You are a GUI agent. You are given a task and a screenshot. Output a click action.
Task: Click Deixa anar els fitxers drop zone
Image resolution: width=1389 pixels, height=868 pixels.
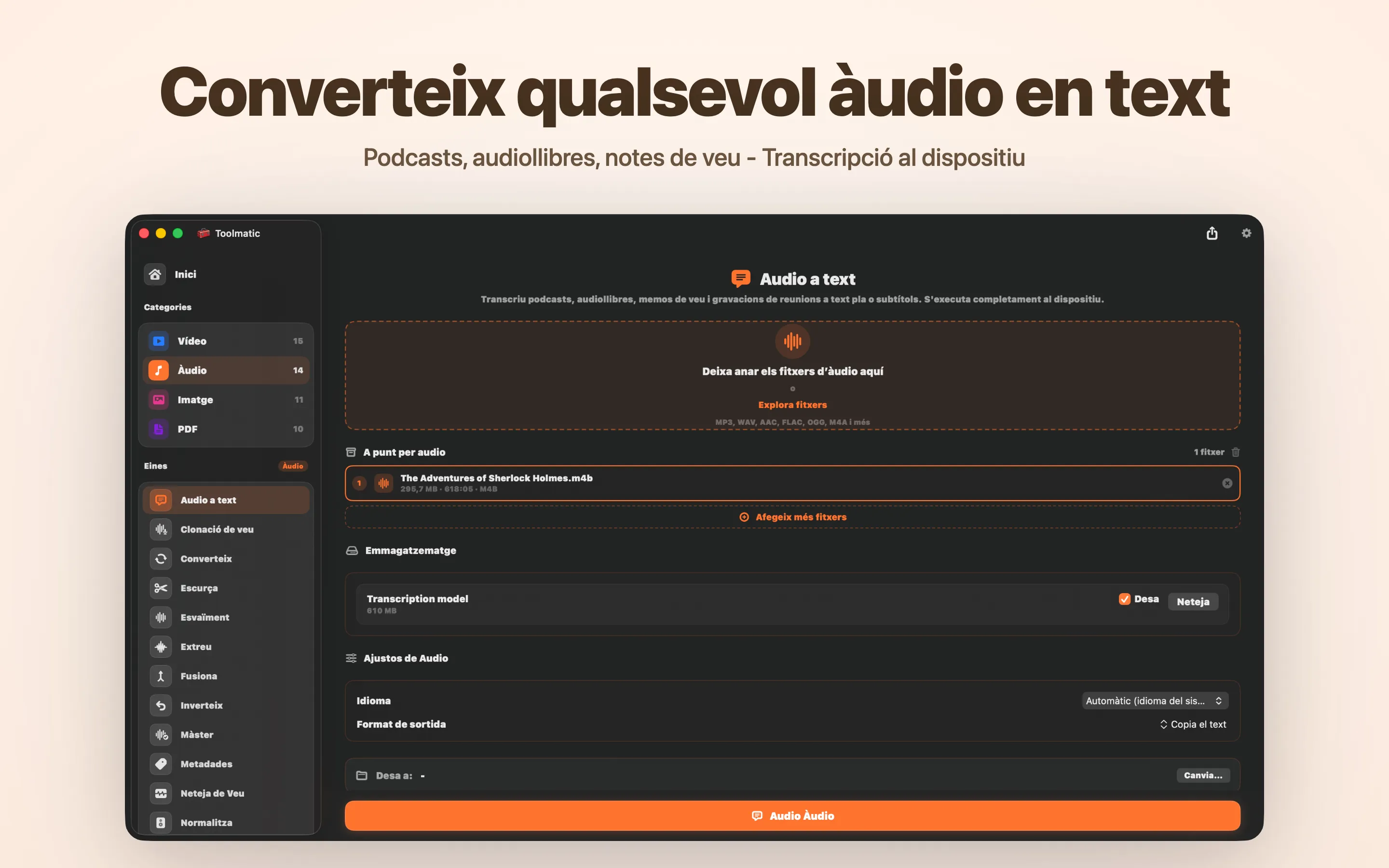click(x=793, y=376)
